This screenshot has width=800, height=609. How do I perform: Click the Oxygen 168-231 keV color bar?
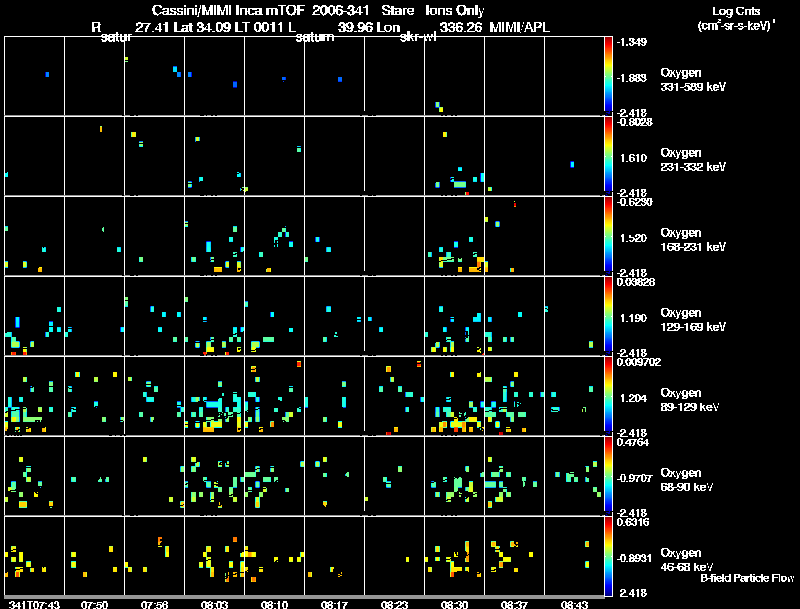point(608,235)
